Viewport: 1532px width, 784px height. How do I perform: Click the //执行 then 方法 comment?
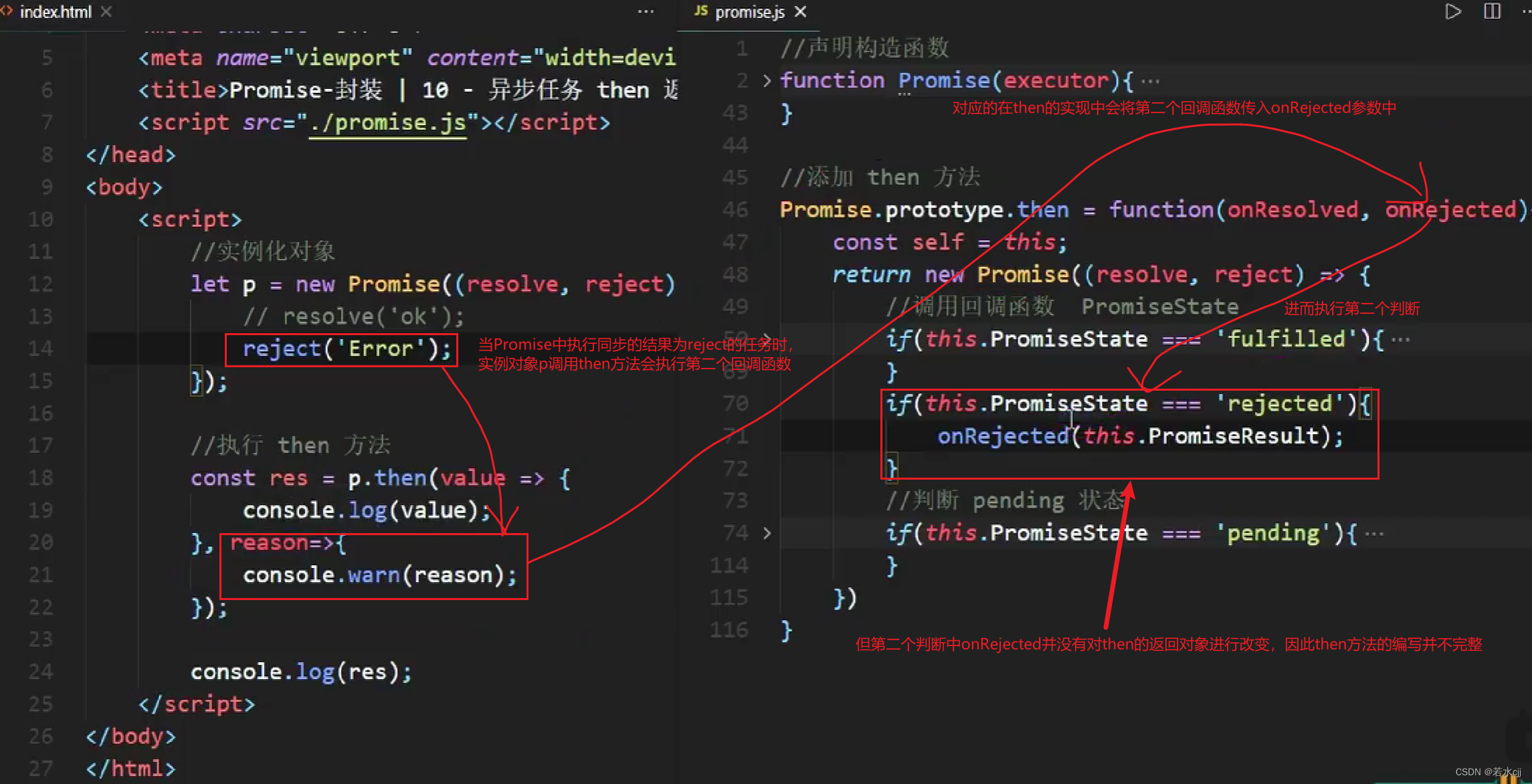[290, 446]
